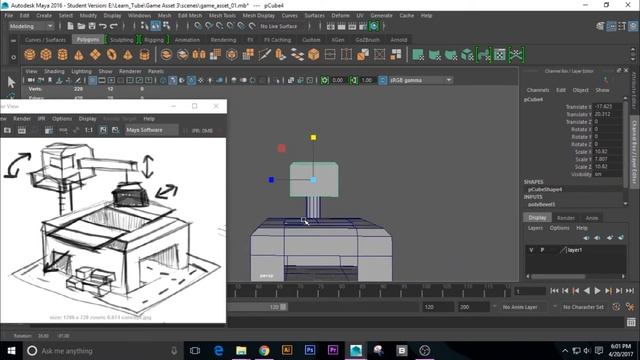Create a polygon plane from the shelf

point(95,55)
